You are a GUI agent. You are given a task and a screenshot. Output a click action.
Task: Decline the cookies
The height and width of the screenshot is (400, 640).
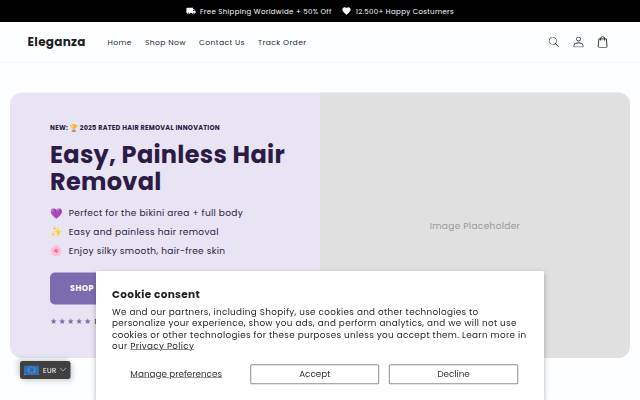pyautogui.click(x=453, y=374)
